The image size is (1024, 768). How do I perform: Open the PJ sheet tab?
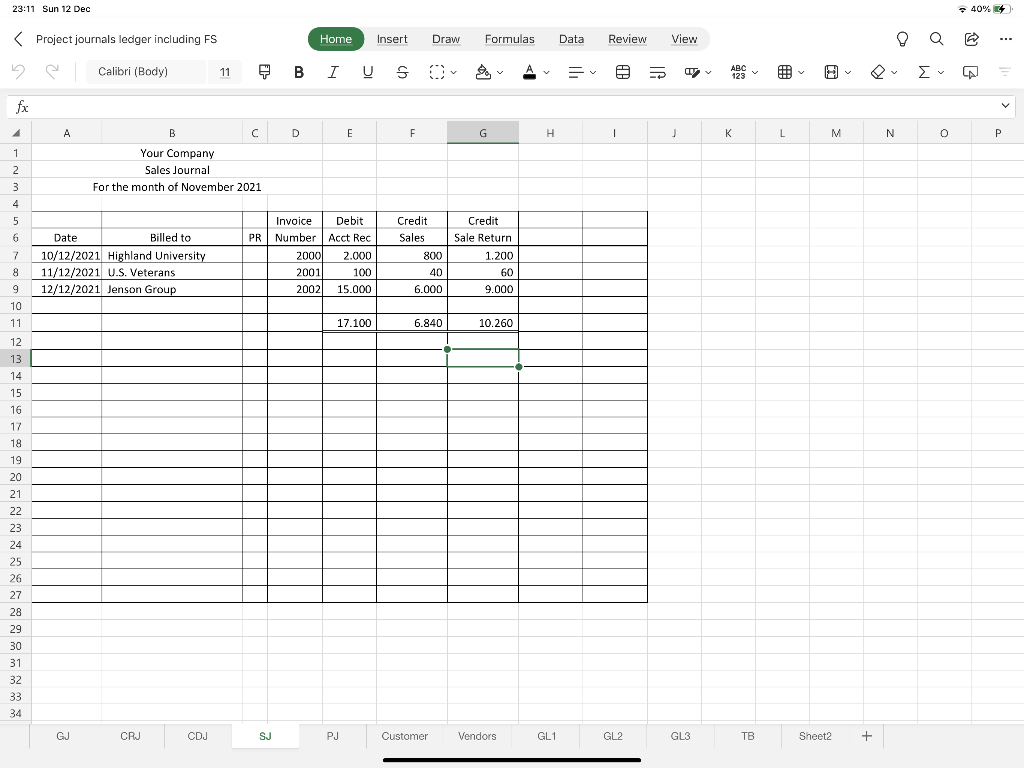coord(332,736)
